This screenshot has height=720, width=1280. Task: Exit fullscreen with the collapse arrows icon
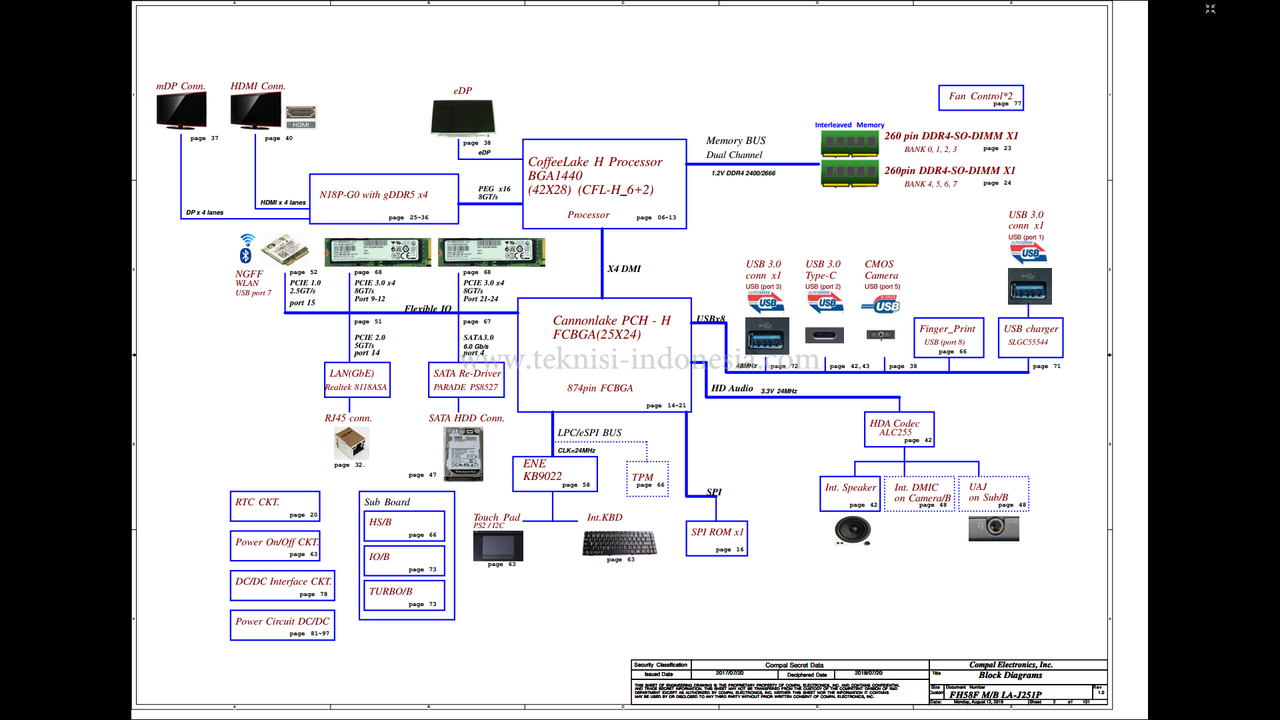(1211, 10)
